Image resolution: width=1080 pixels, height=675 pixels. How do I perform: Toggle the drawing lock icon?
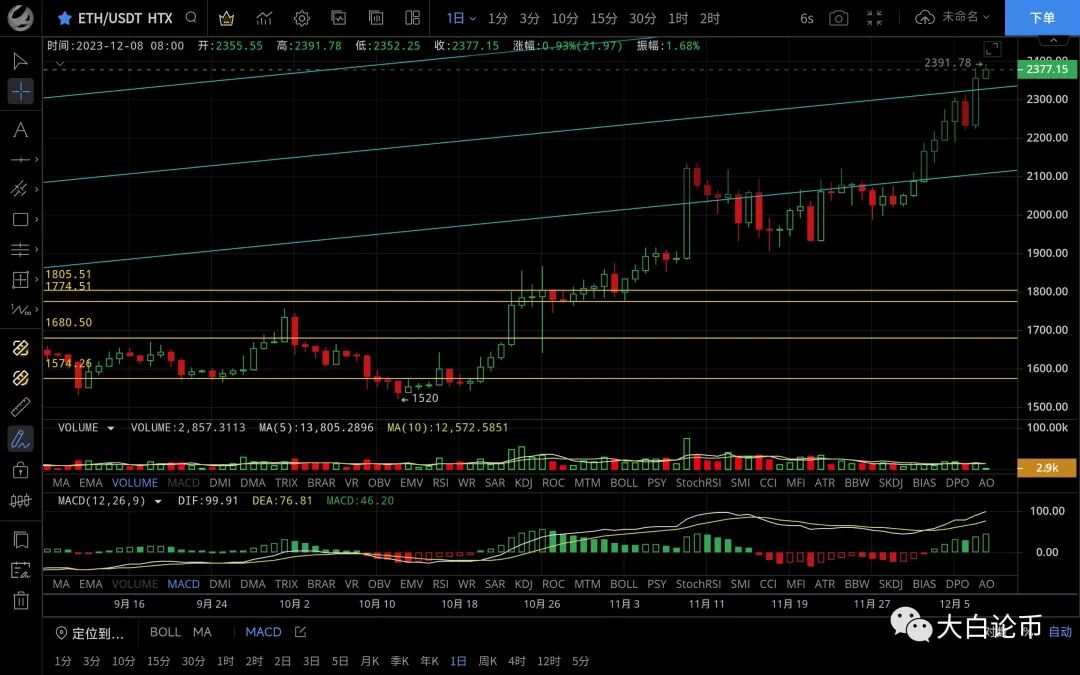[x=21, y=470]
